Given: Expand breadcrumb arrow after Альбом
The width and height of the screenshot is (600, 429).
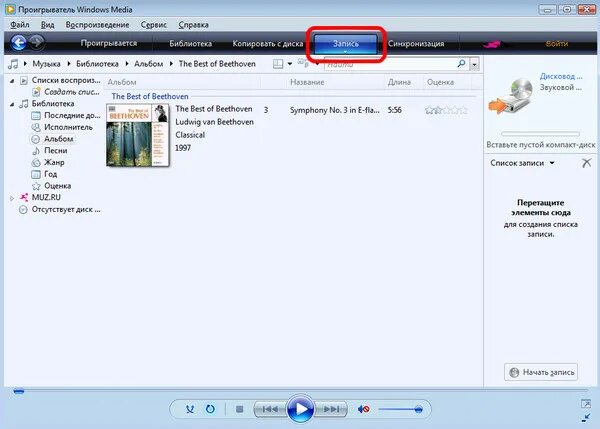Looking at the screenshot, I should [171, 64].
